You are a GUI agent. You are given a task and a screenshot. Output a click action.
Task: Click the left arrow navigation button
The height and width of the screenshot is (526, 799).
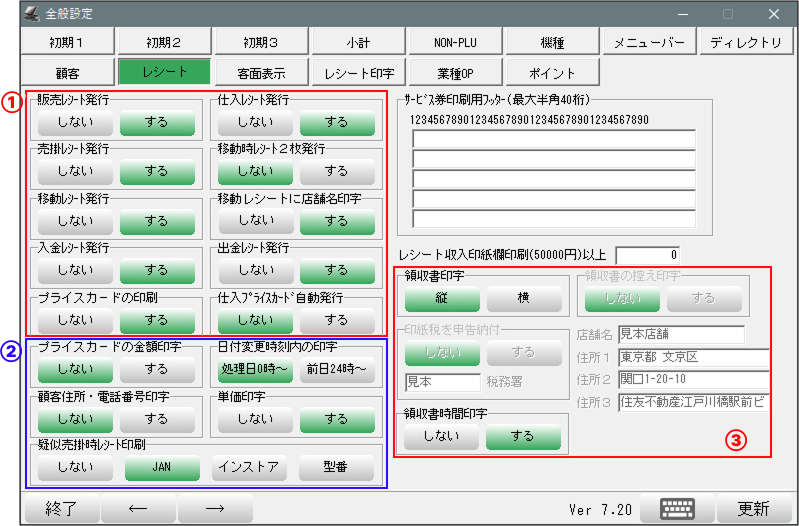(x=138, y=508)
